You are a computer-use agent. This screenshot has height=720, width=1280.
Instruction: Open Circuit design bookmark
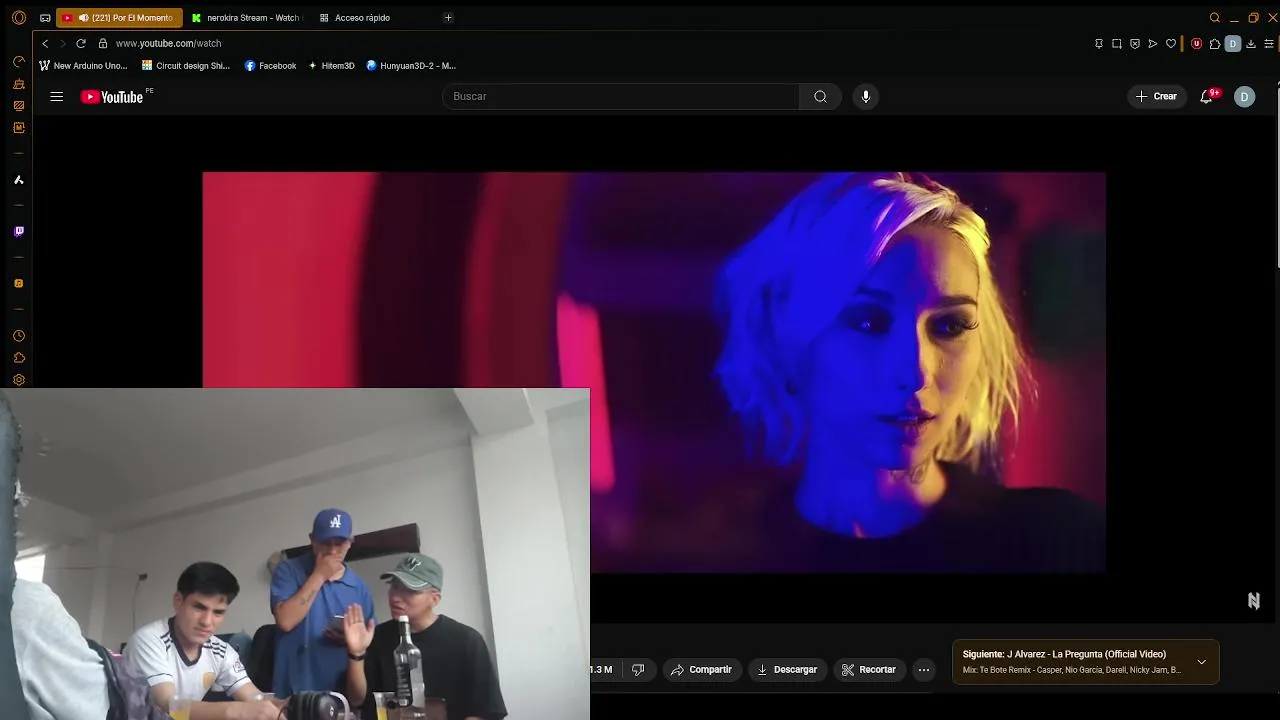click(x=186, y=66)
